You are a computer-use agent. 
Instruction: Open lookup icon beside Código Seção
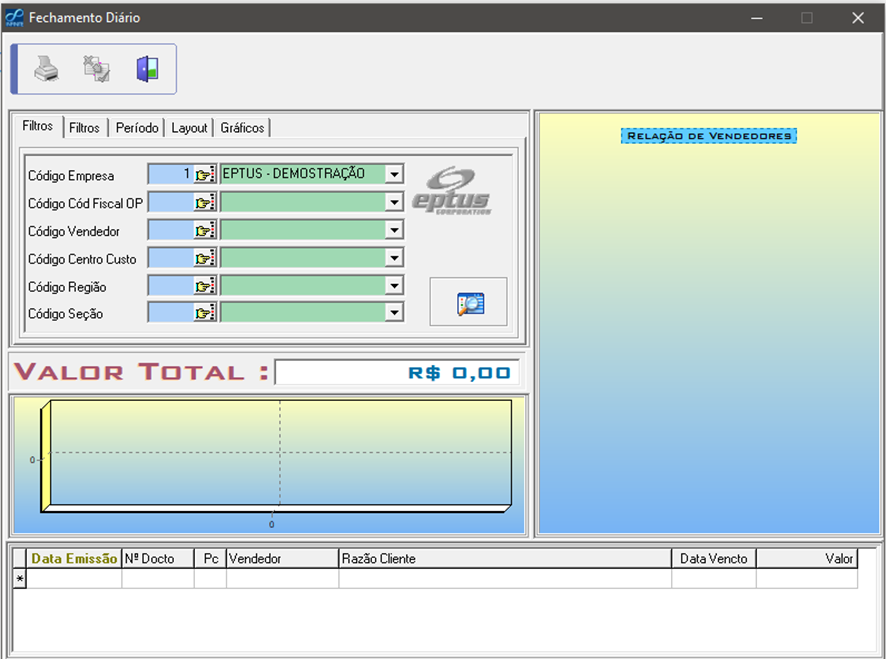[x=205, y=313]
